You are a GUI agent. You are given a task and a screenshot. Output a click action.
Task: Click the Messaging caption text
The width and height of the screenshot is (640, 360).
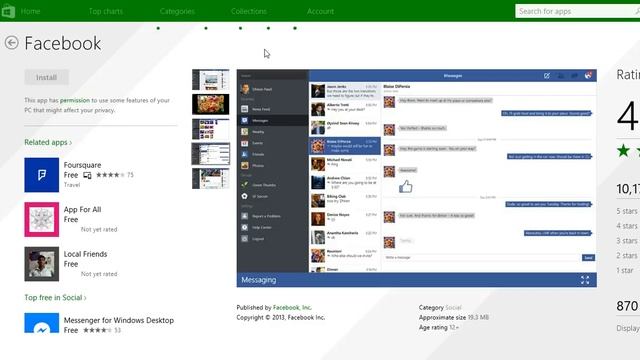click(x=259, y=280)
